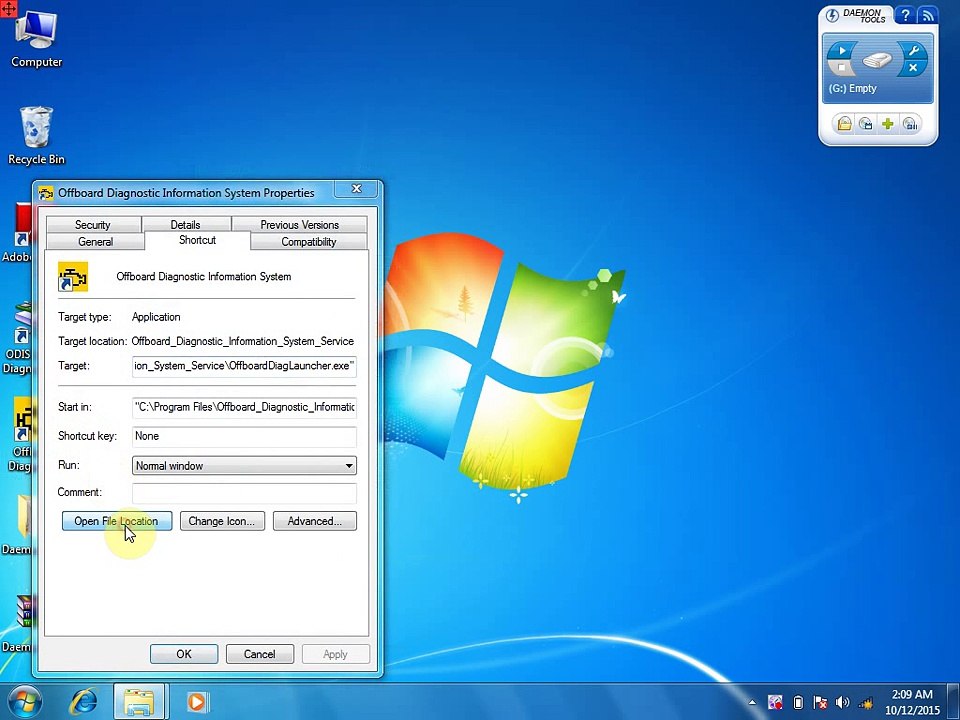The image size is (960, 720).
Task: Click the colorful tray icon with red dot
Action: coord(775,702)
